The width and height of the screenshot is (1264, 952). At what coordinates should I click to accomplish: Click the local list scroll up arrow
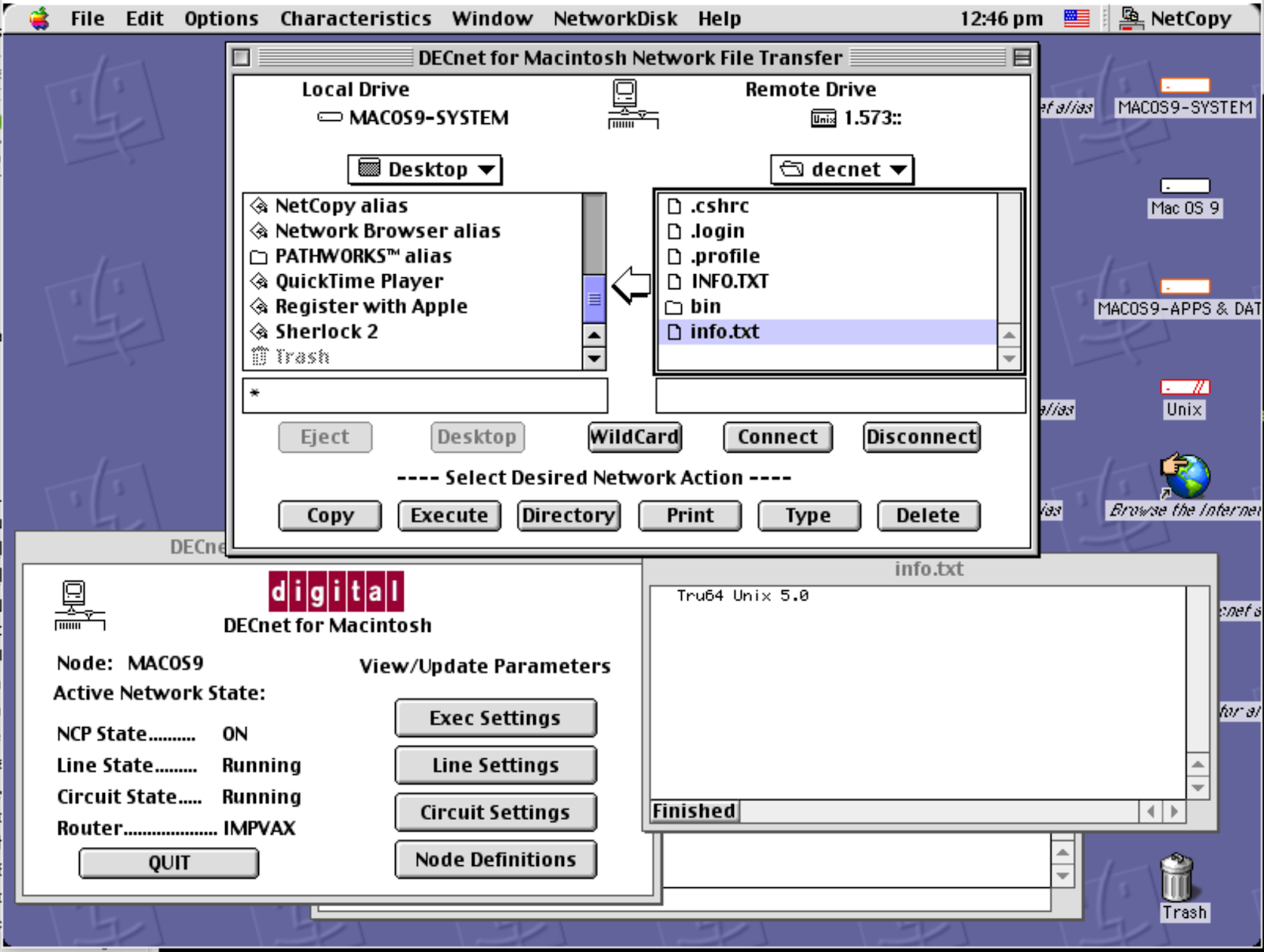click(x=594, y=335)
